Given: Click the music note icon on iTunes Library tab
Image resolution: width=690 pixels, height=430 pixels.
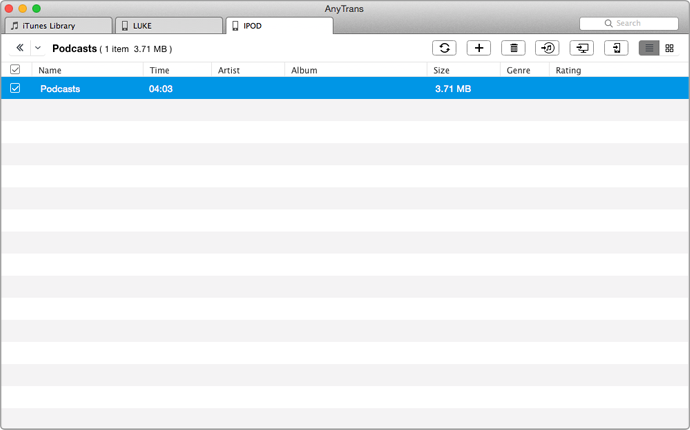Looking at the screenshot, I should click(15, 26).
